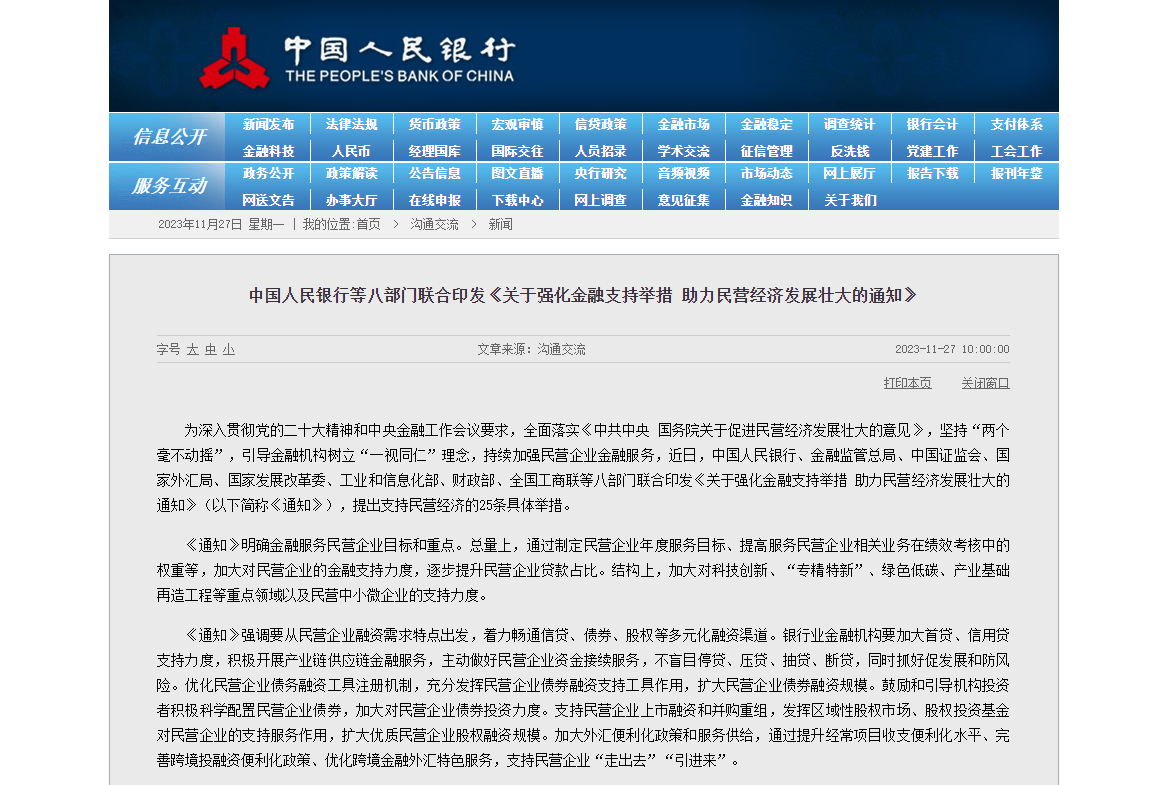Open 国际交往 page
This screenshot has width=1168, height=785.
click(x=517, y=151)
